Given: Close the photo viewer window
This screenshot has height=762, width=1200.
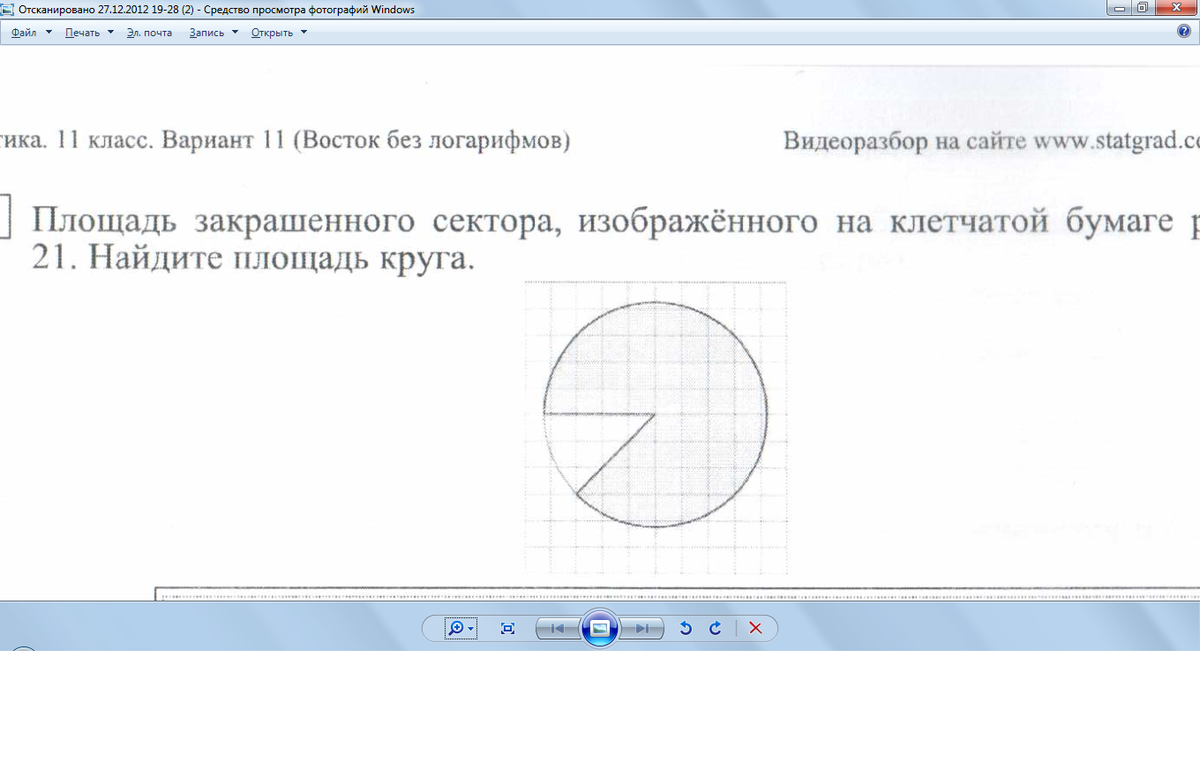Looking at the screenshot, I should 1177,8.
